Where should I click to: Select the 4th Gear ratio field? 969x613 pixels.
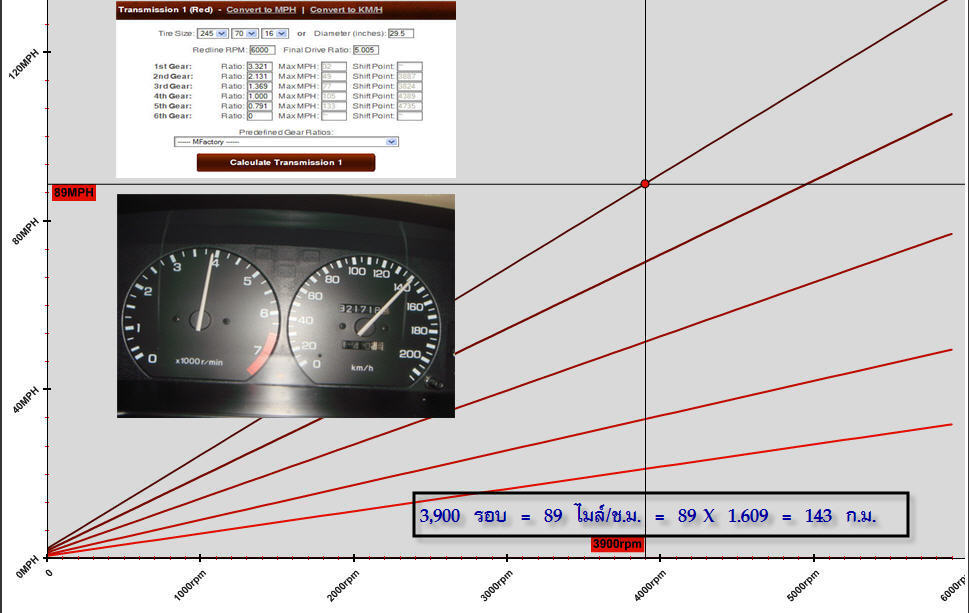coord(259,96)
